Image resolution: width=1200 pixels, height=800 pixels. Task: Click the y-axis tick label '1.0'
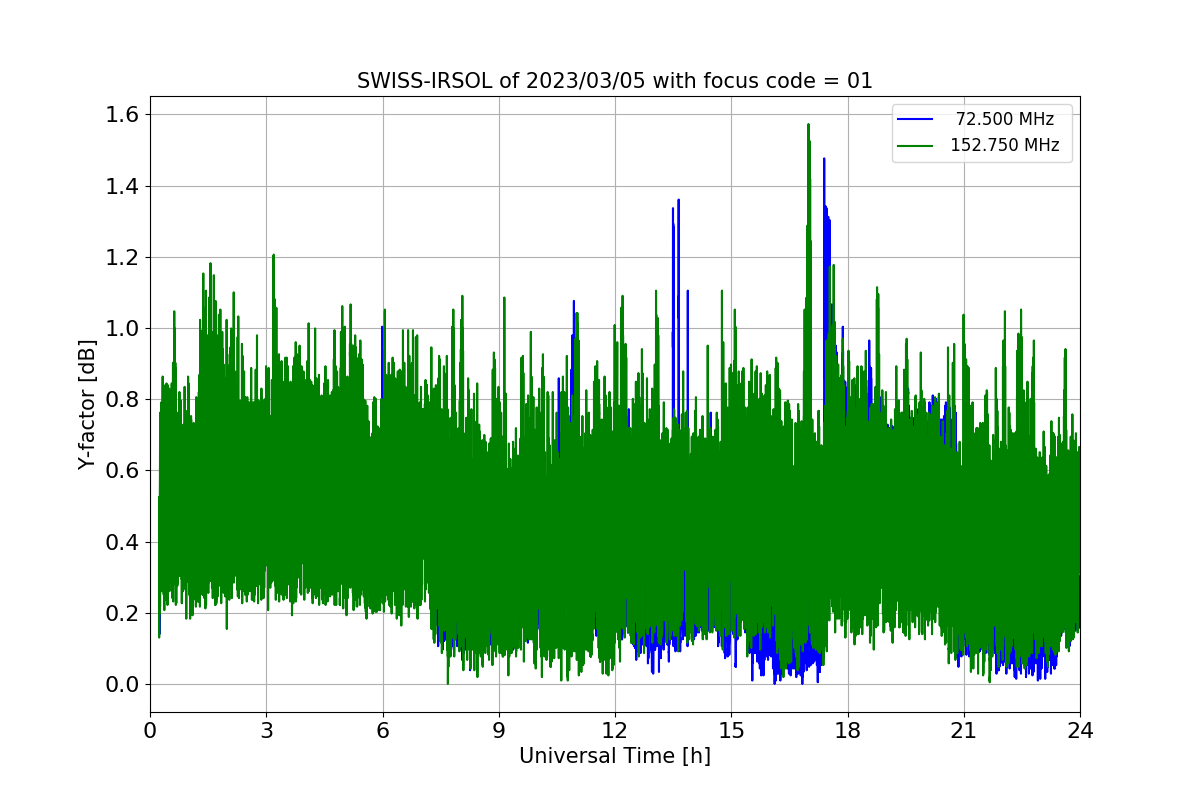[x=122, y=329]
